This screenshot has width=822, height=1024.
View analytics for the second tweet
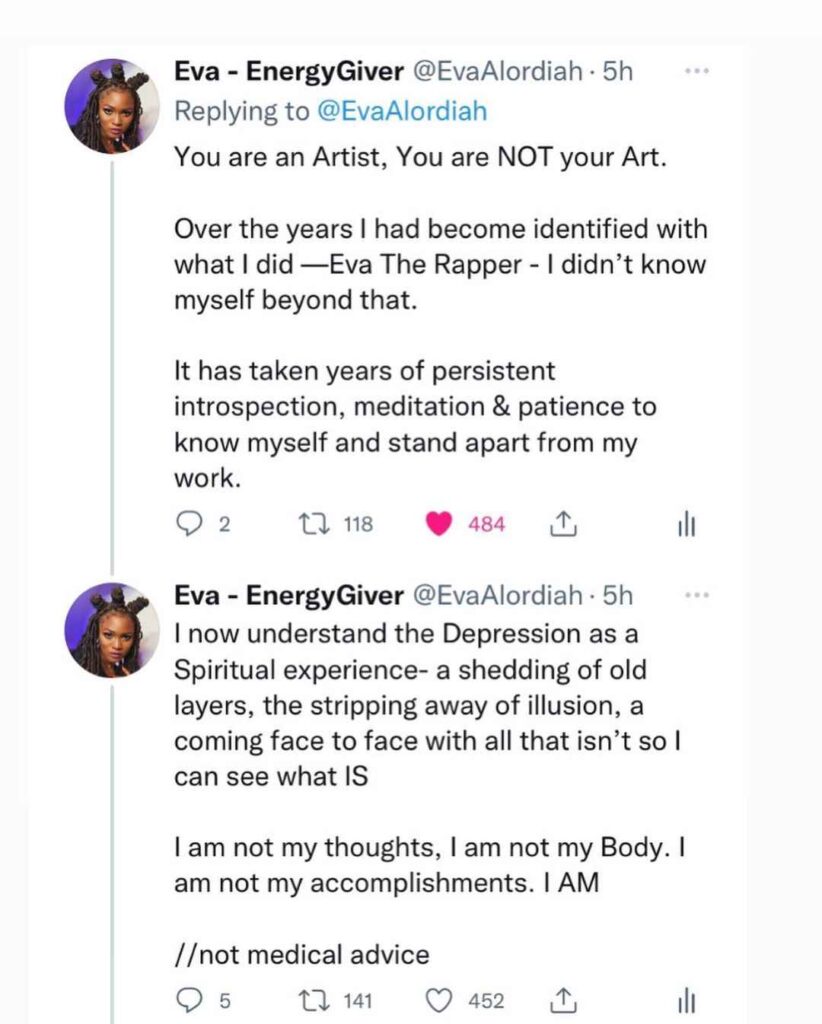(686, 1000)
